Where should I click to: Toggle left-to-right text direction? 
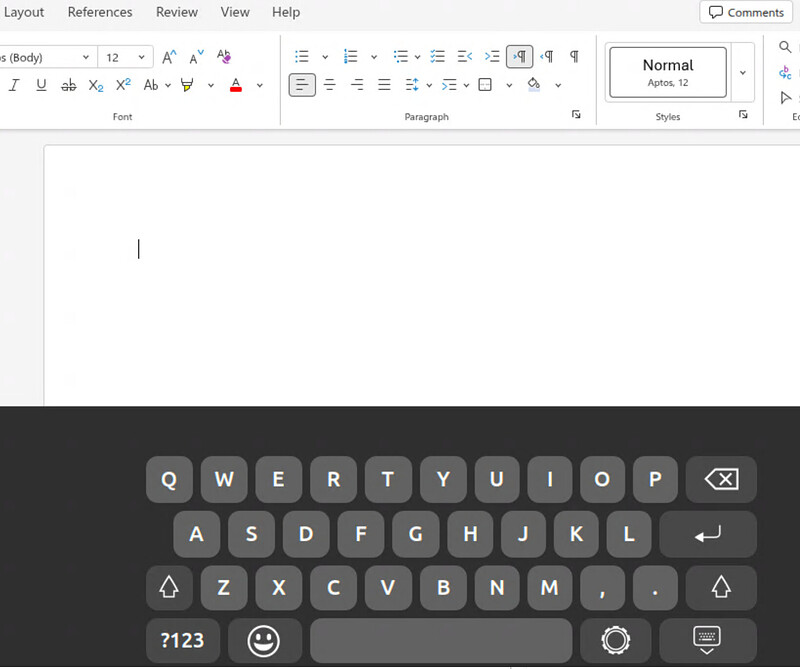coord(519,56)
